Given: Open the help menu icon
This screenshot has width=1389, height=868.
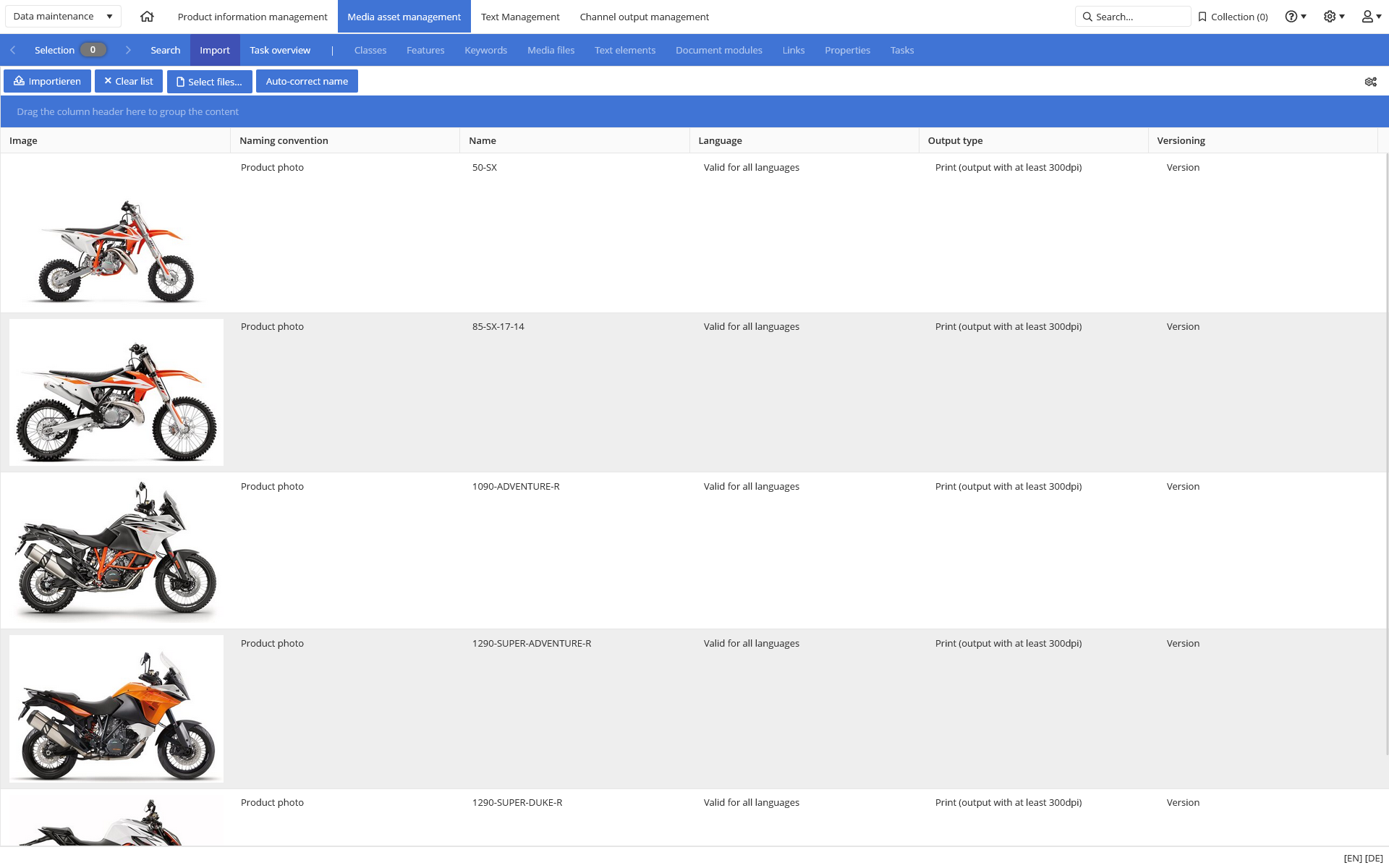Looking at the screenshot, I should (1295, 17).
